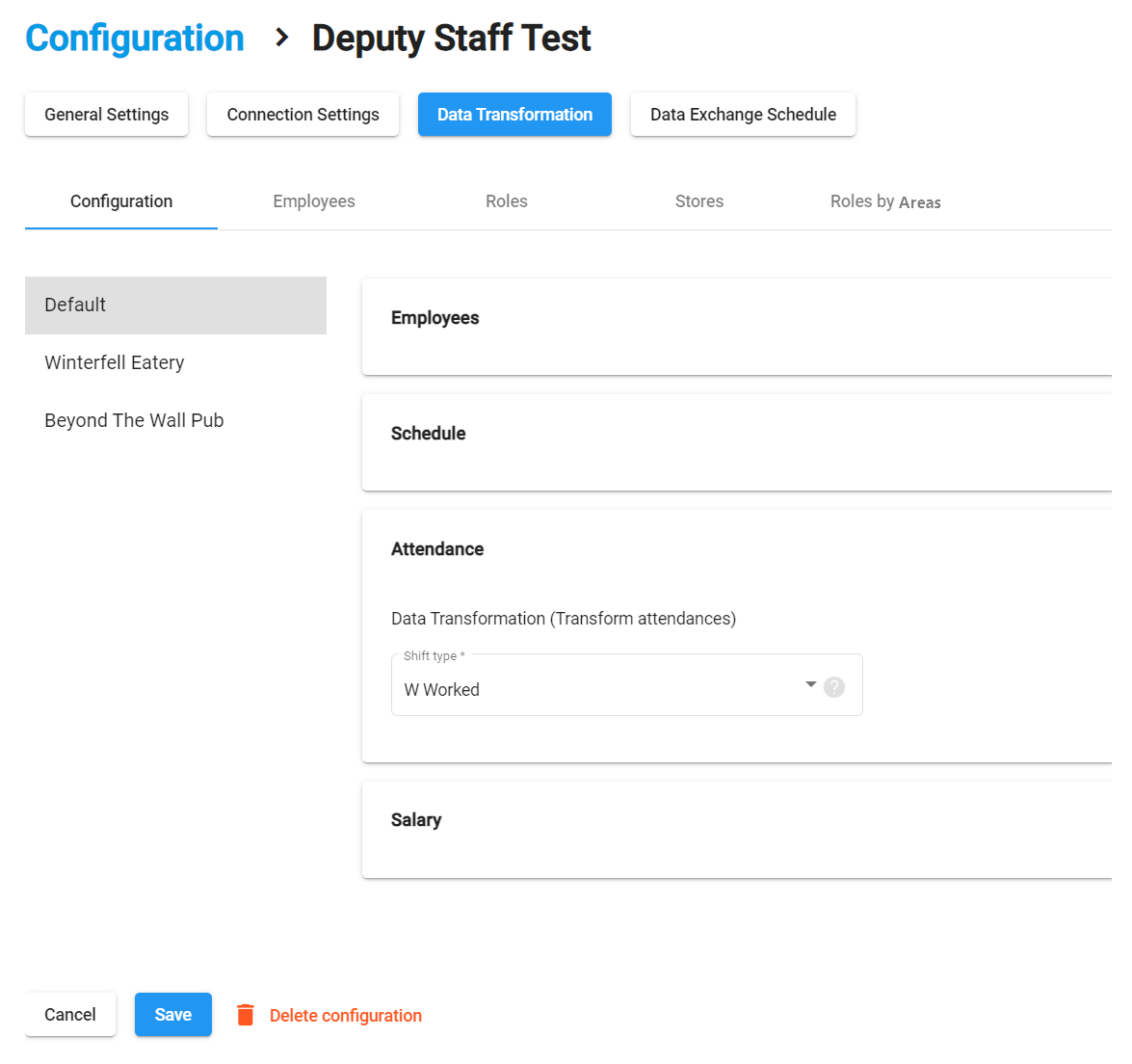This screenshot has height=1064, width=1132.
Task: Open Connection Settings page
Action: coord(303,115)
